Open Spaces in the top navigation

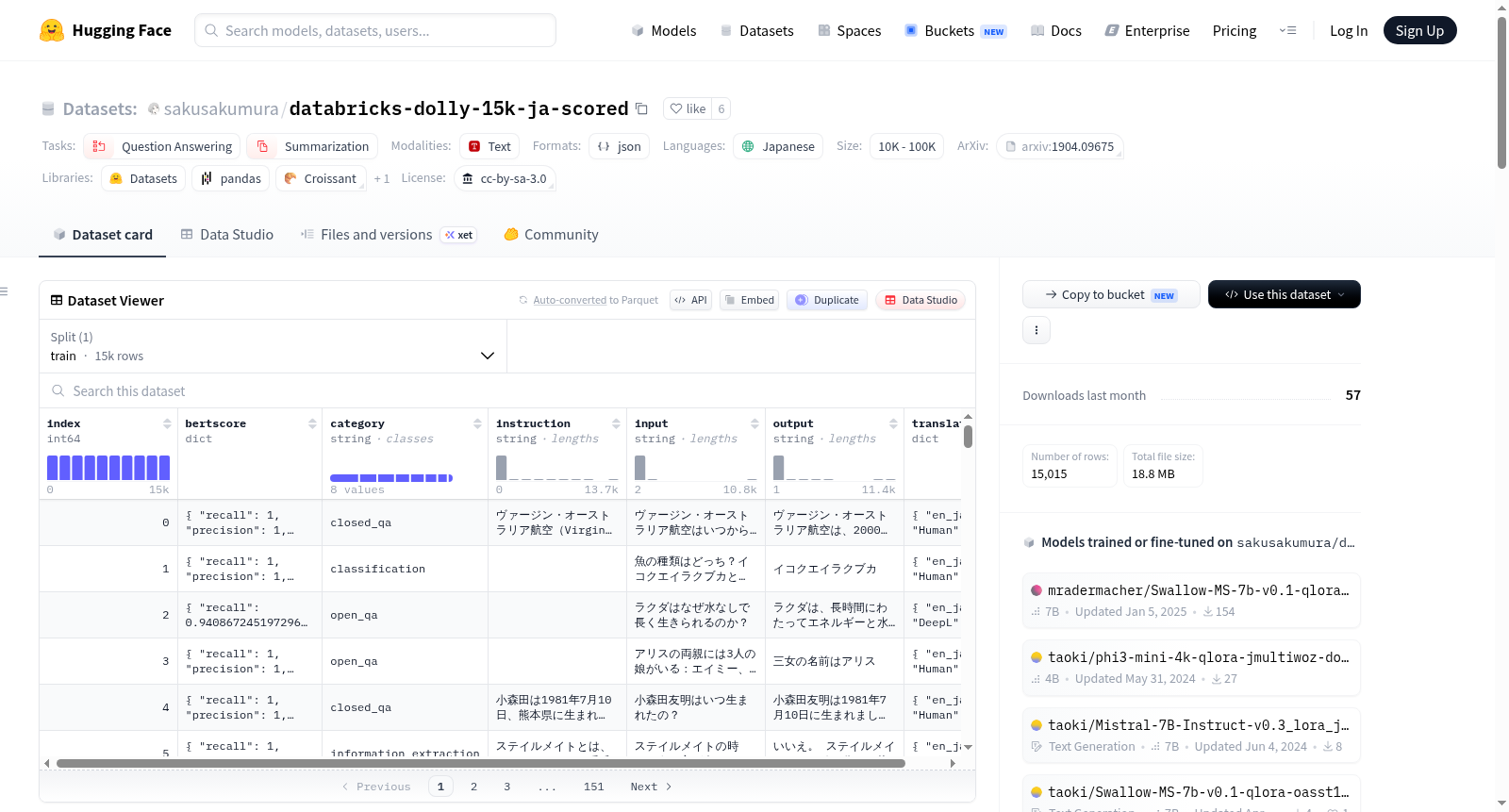point(850,30)
